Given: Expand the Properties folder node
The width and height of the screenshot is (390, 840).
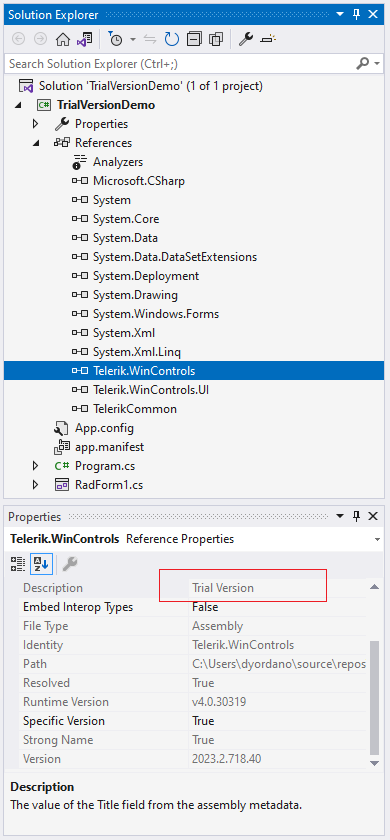Looking at the screenshot, I should (x=36, y=124).
